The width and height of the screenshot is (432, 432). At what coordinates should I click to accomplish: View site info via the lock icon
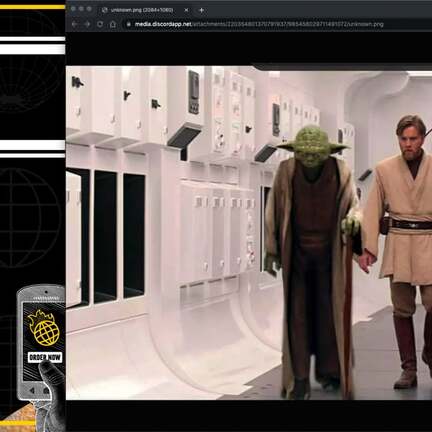pos(129,24)
